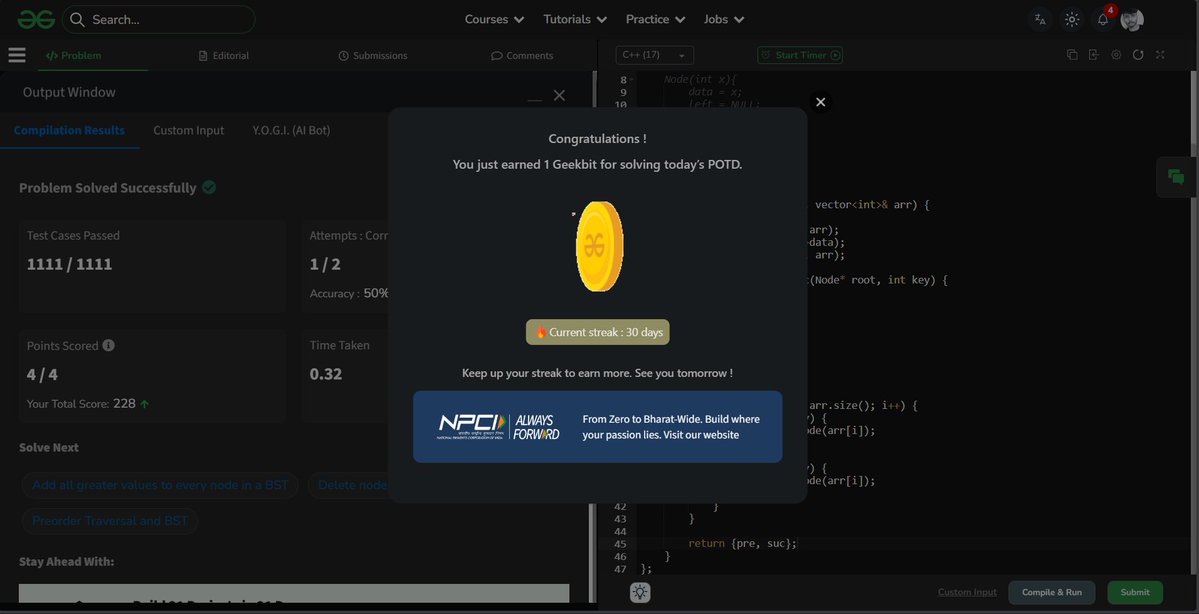1199x614 pixels.
Task: Click the 'Solve Next' heading
Action: click(x=49, y=447)
